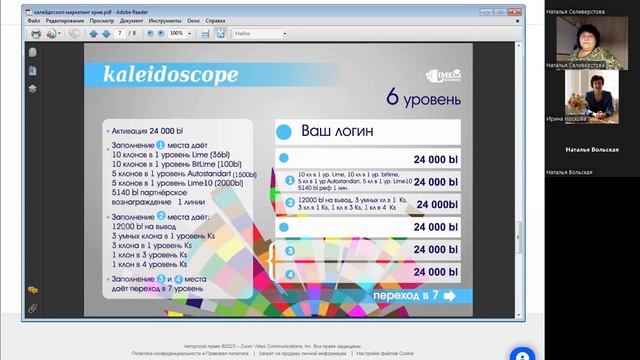The width and height of the screenshot is (640, 360).
Task: Open Настройки файлов Cookie link
Action: click(385, 353)
